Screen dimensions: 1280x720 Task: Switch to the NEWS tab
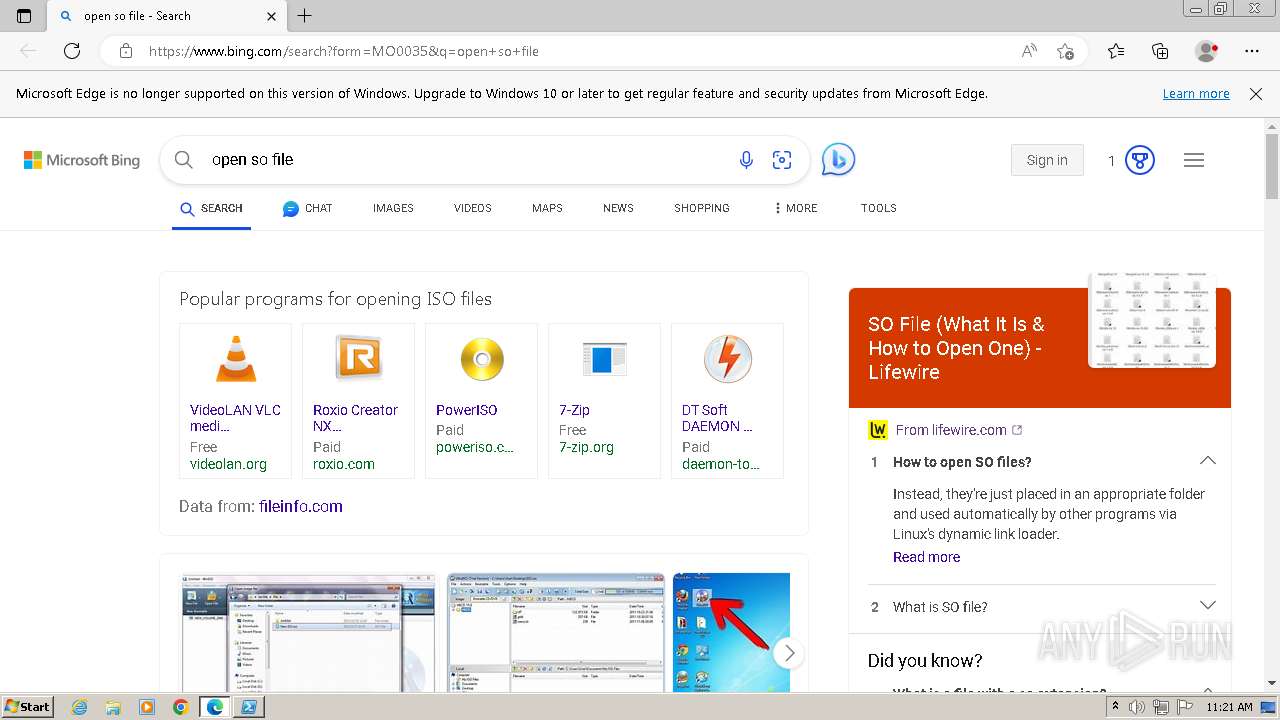click(618, 208)
